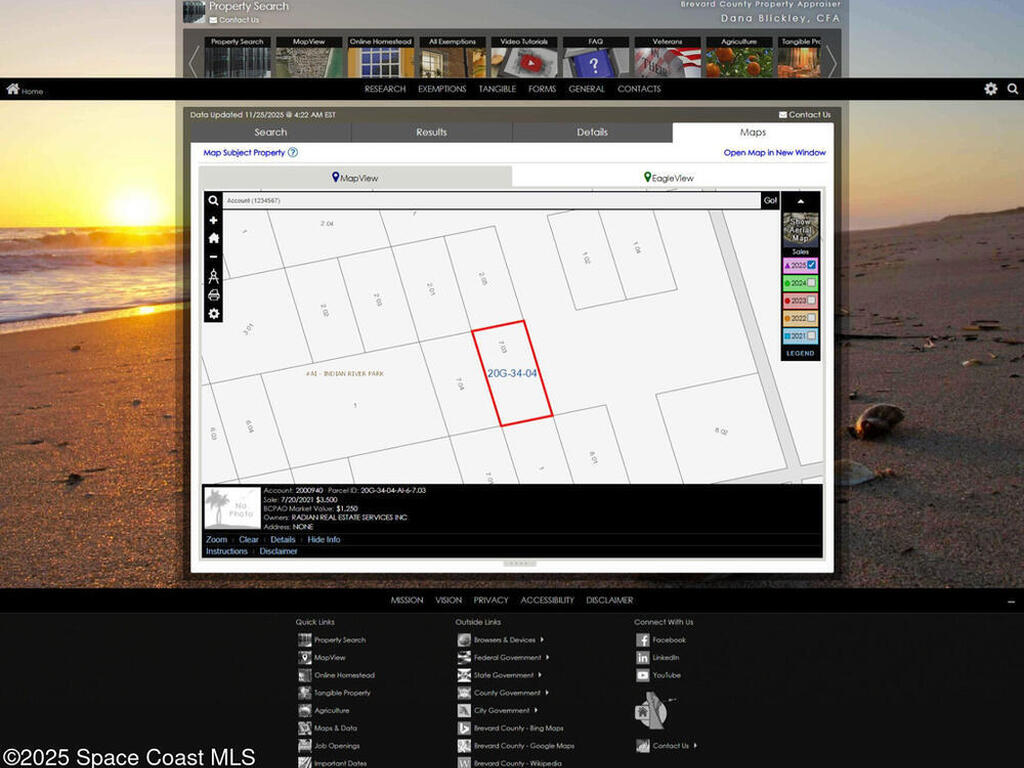Open map settings gear in toolbar

pyautogui.click(x=213, y=314)
